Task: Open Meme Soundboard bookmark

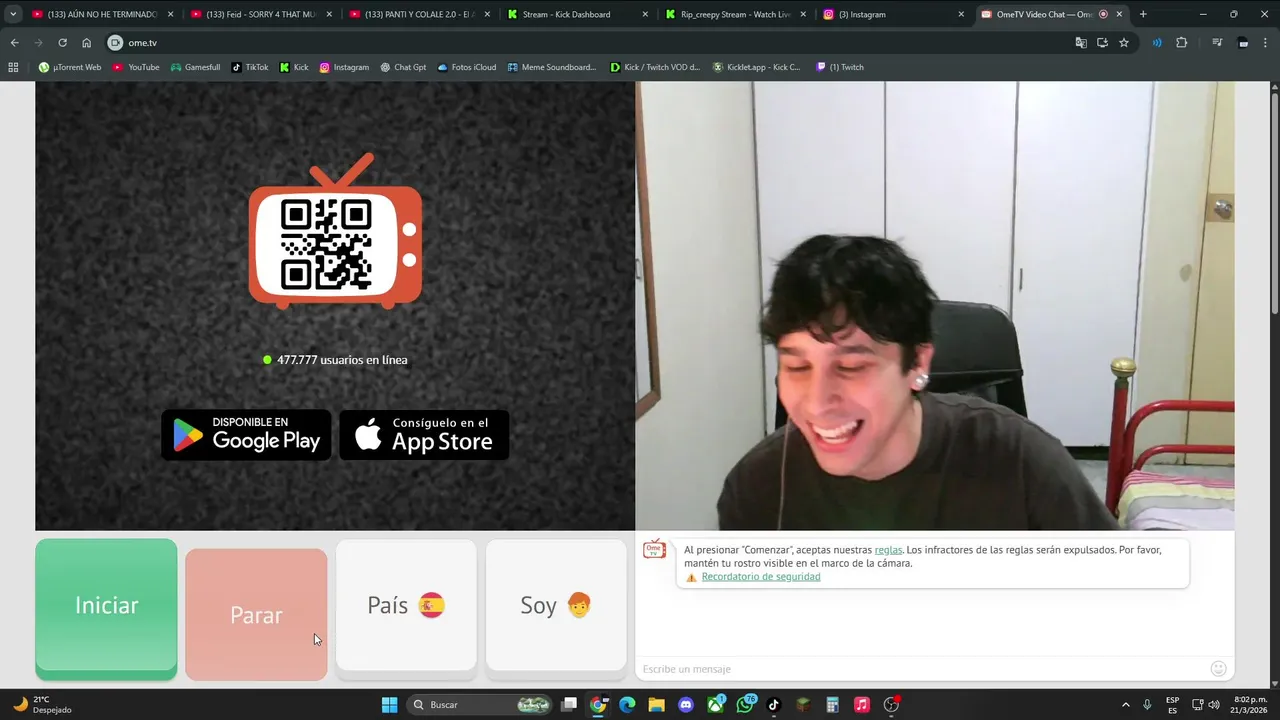Action: pos(552,67)
